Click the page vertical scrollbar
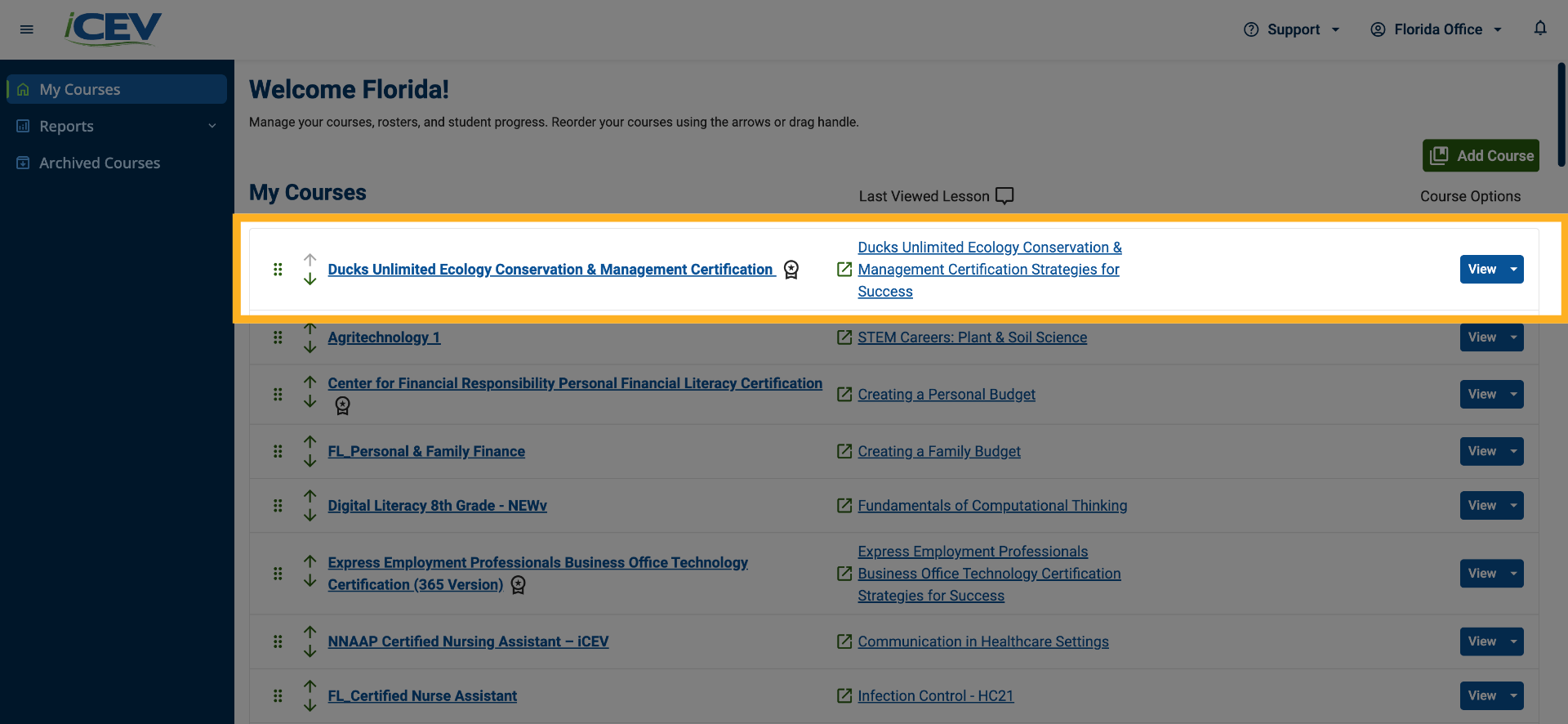1568x724 pixels. 1561,114
